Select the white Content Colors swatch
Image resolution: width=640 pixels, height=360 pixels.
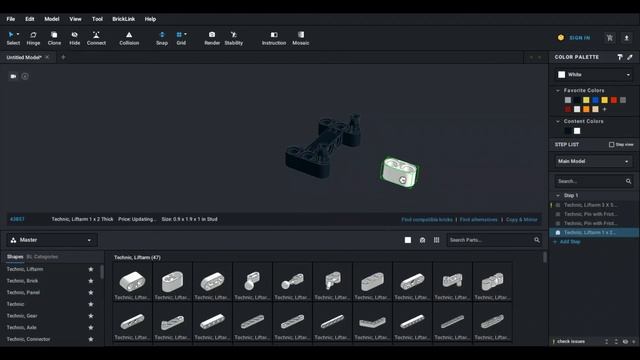[577, 131]
